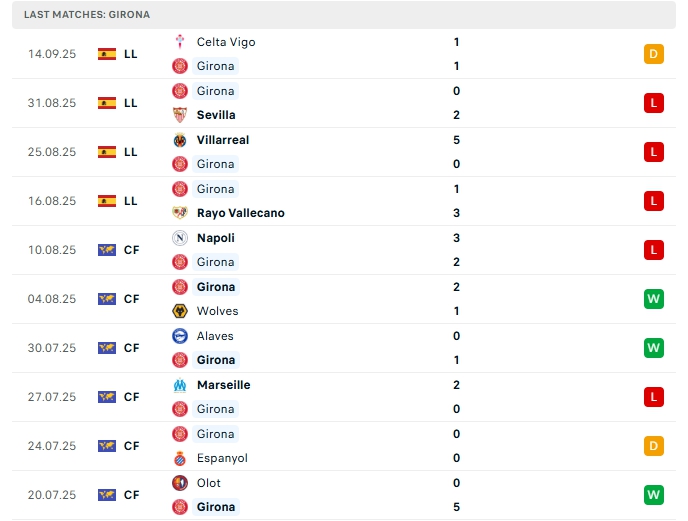
Task: Click the win badge for the Wolves match
Action: point(654,299)
